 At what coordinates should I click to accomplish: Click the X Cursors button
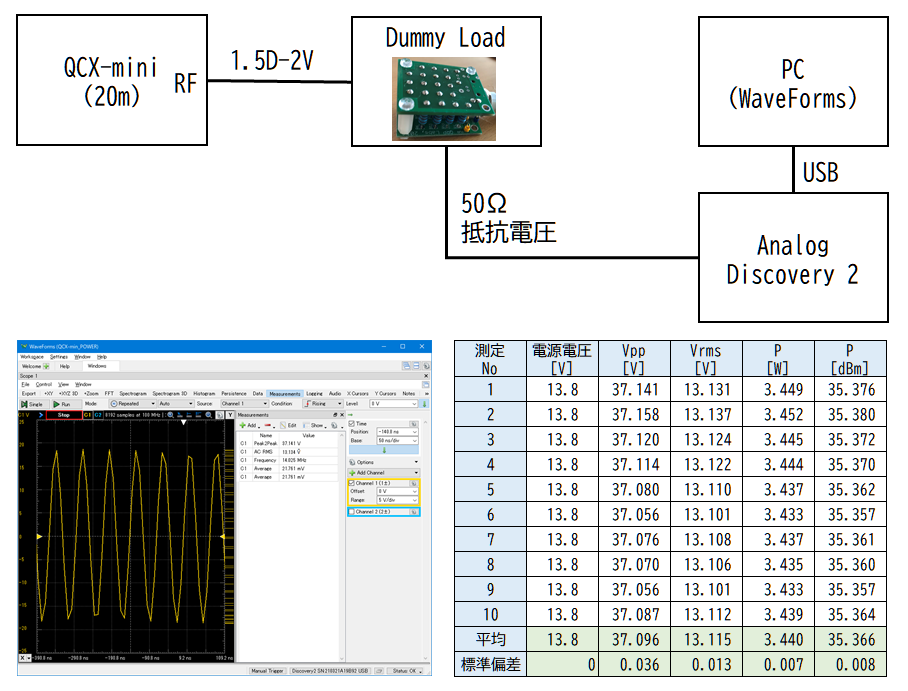(x=357, y=394)
